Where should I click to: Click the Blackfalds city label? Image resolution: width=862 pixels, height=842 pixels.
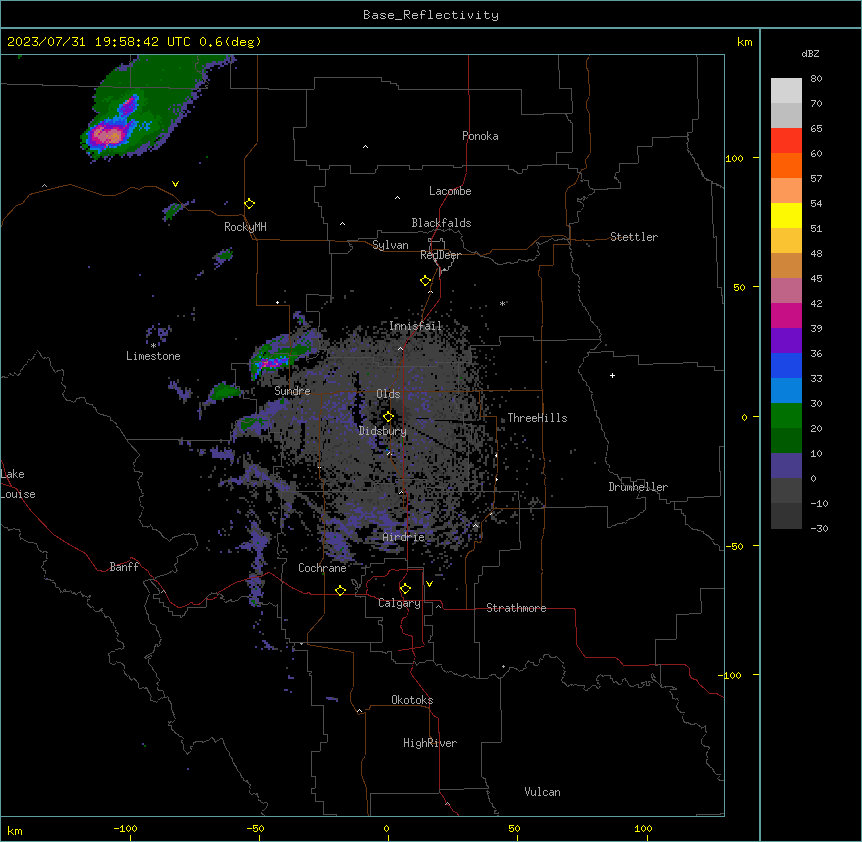point(441,223)
